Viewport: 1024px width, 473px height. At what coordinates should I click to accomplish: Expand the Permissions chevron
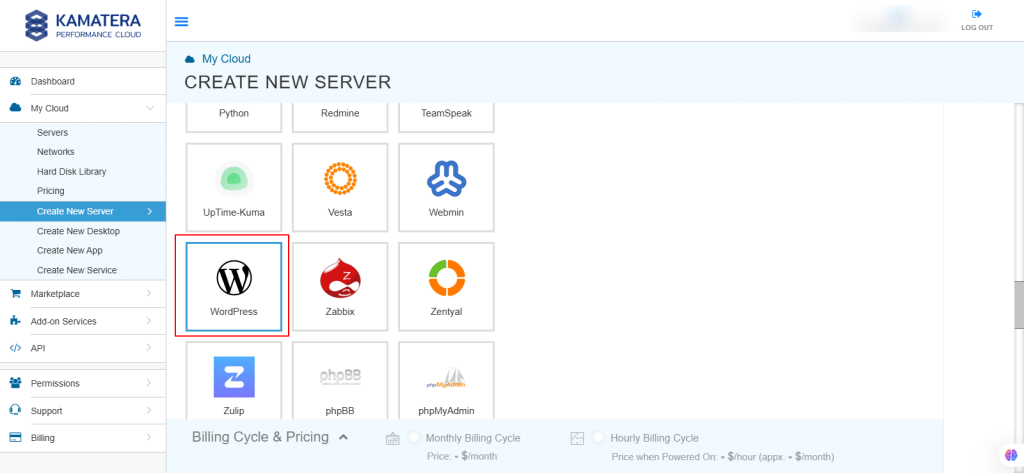[150, 383]
